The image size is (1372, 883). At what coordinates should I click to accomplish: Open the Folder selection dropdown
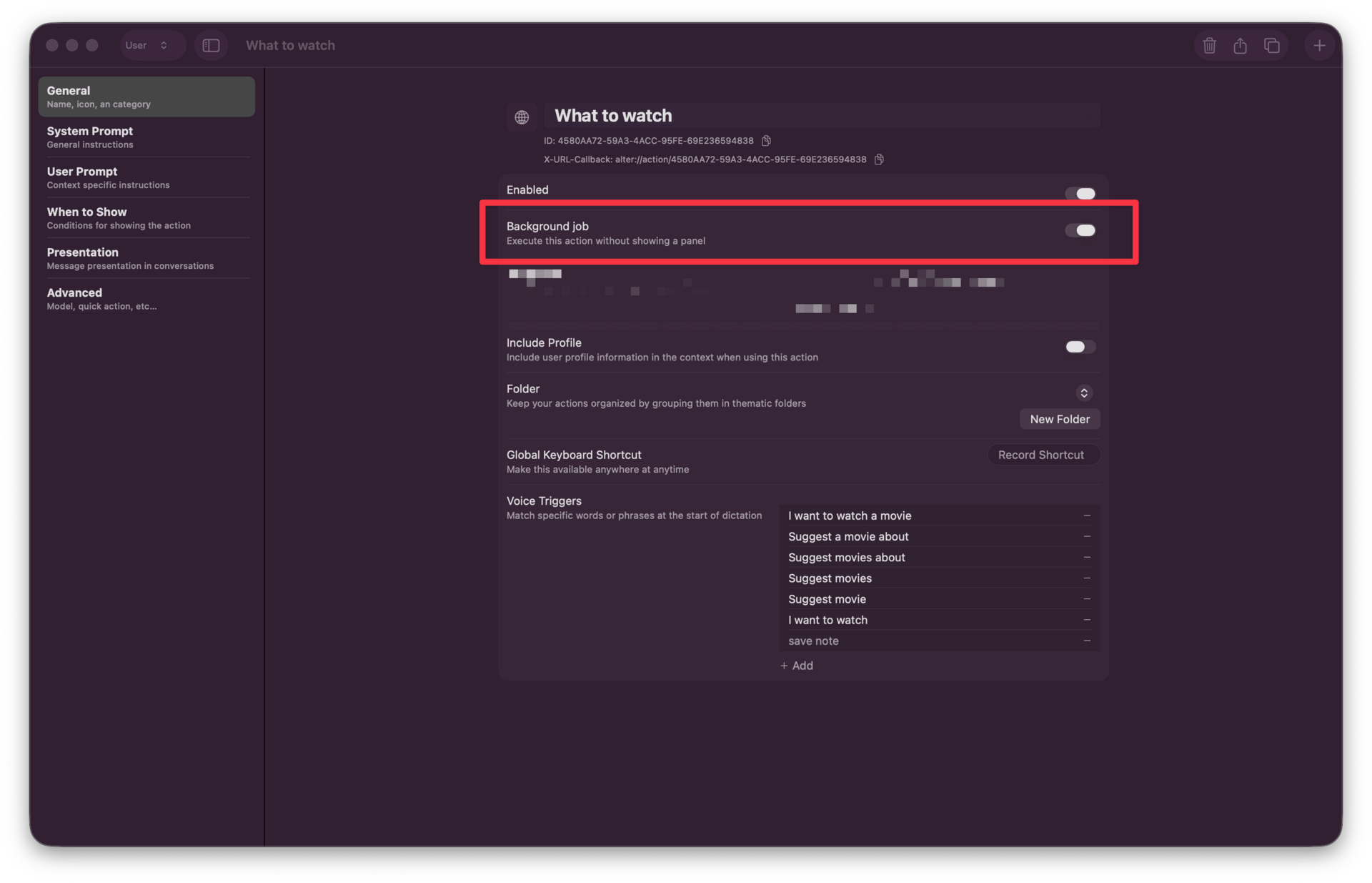pos(1084,393)
